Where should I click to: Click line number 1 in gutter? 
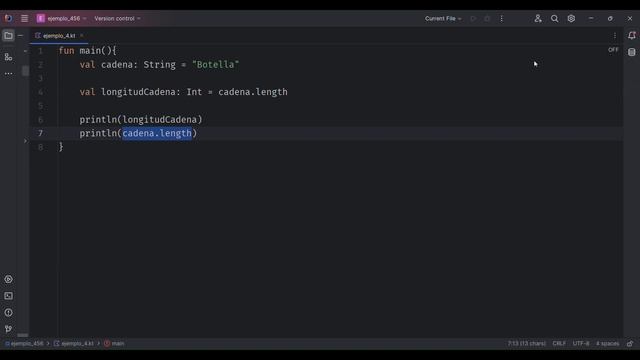pos(40,51)
